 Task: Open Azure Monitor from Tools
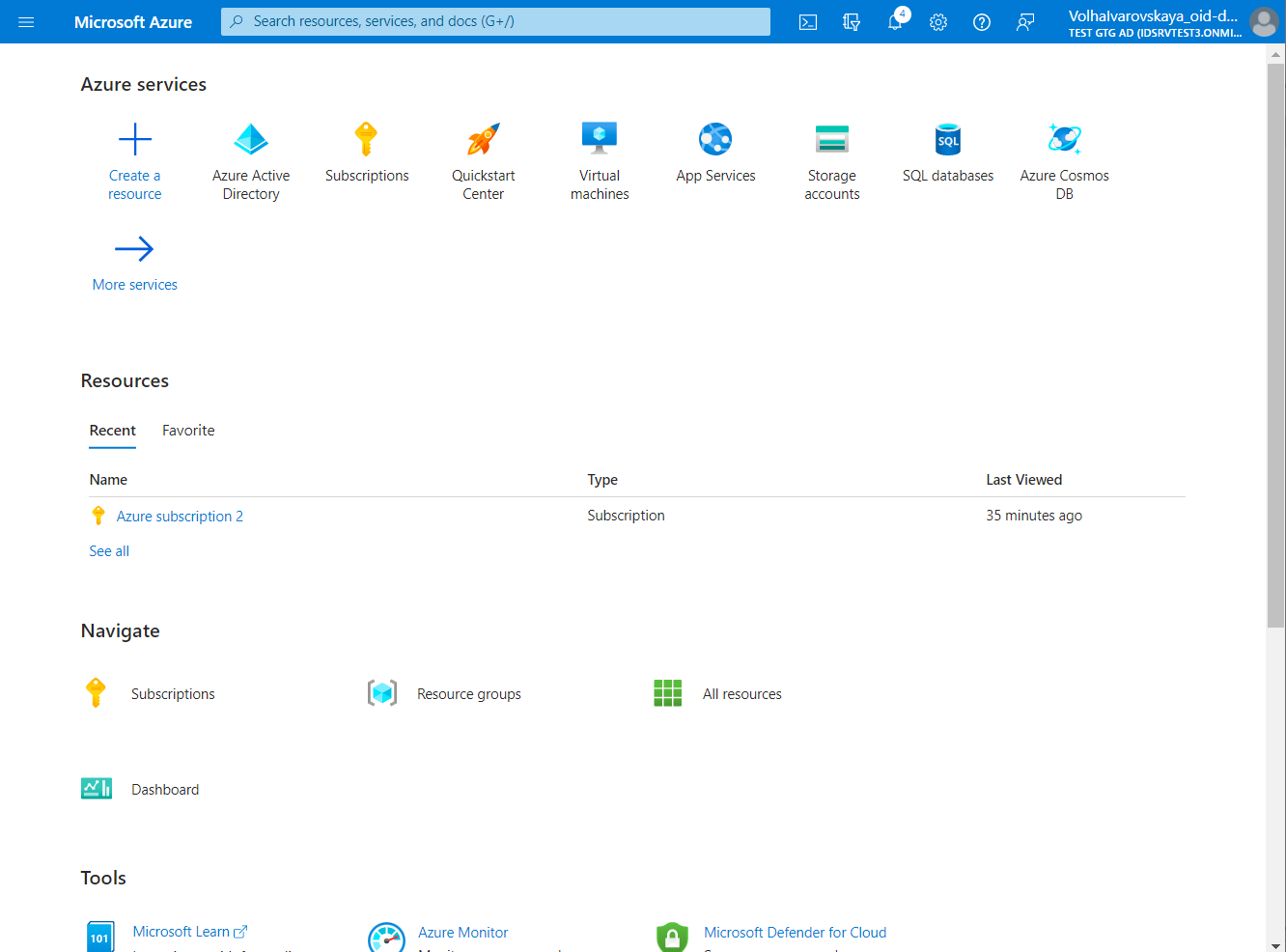[462, 932]
